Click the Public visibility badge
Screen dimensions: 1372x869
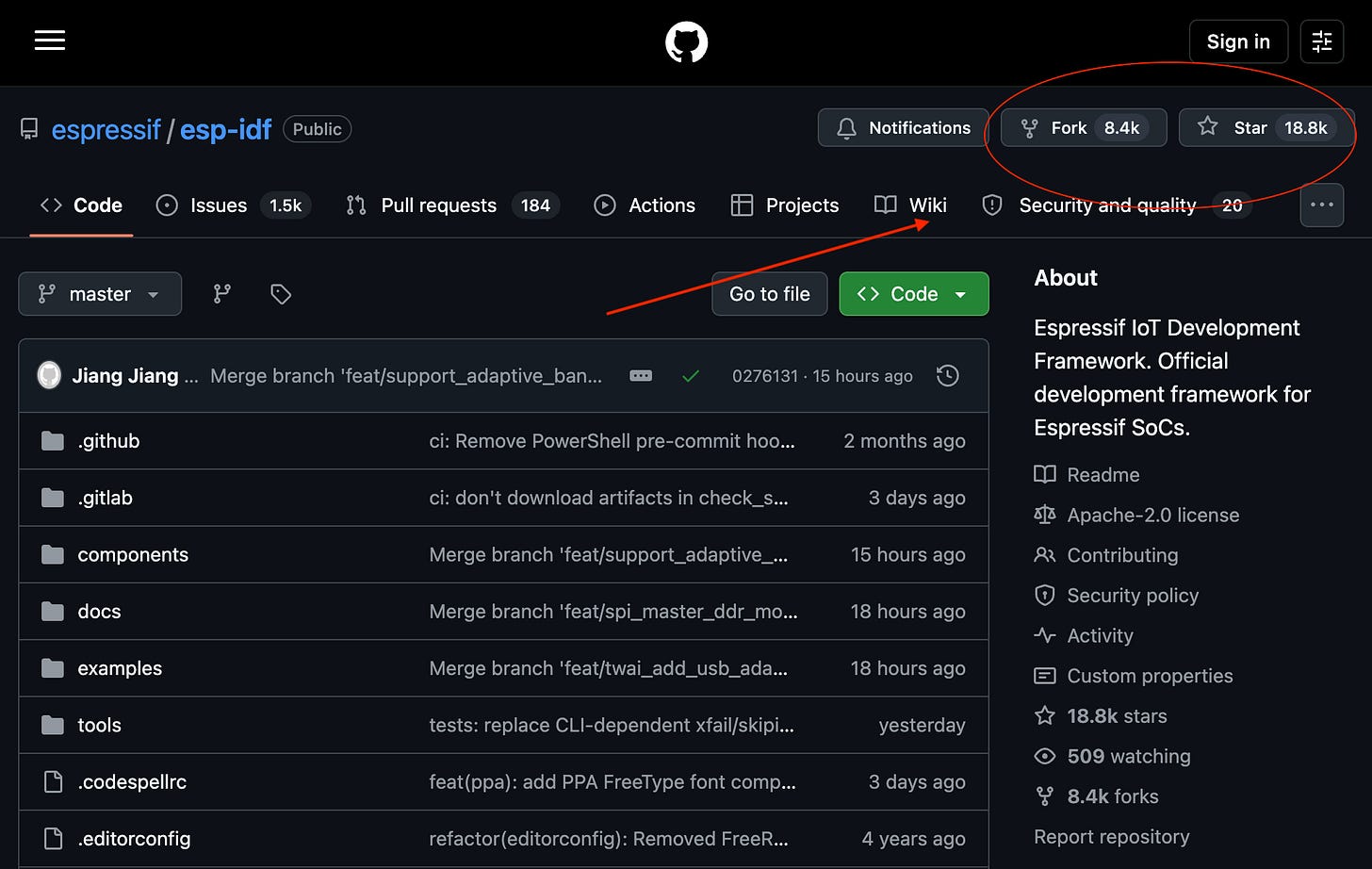coord(317,129)
